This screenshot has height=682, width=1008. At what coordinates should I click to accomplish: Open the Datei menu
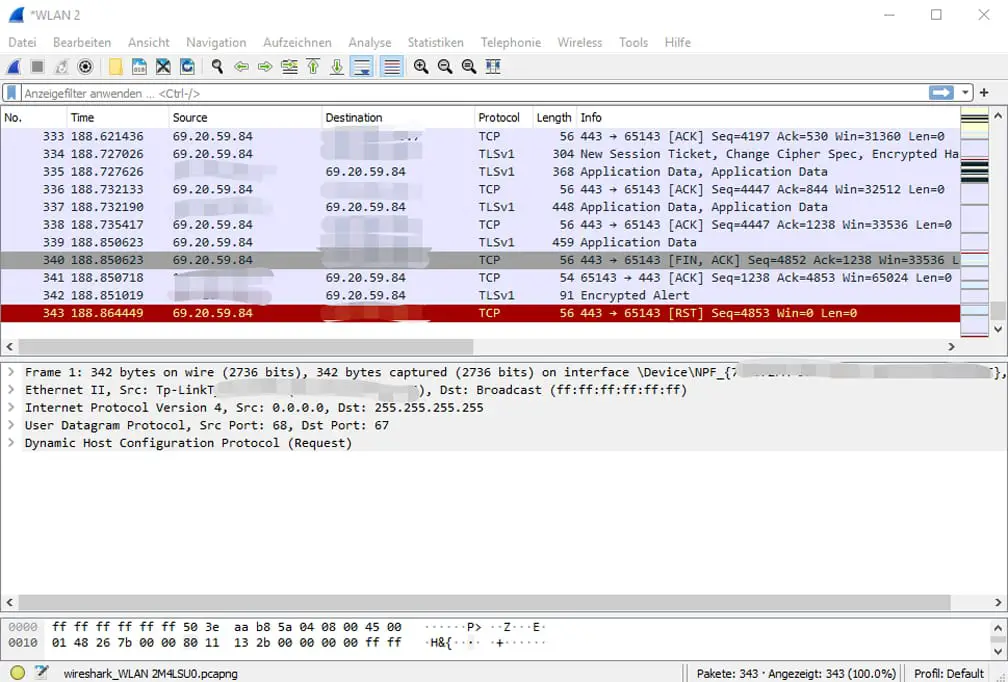22,42
